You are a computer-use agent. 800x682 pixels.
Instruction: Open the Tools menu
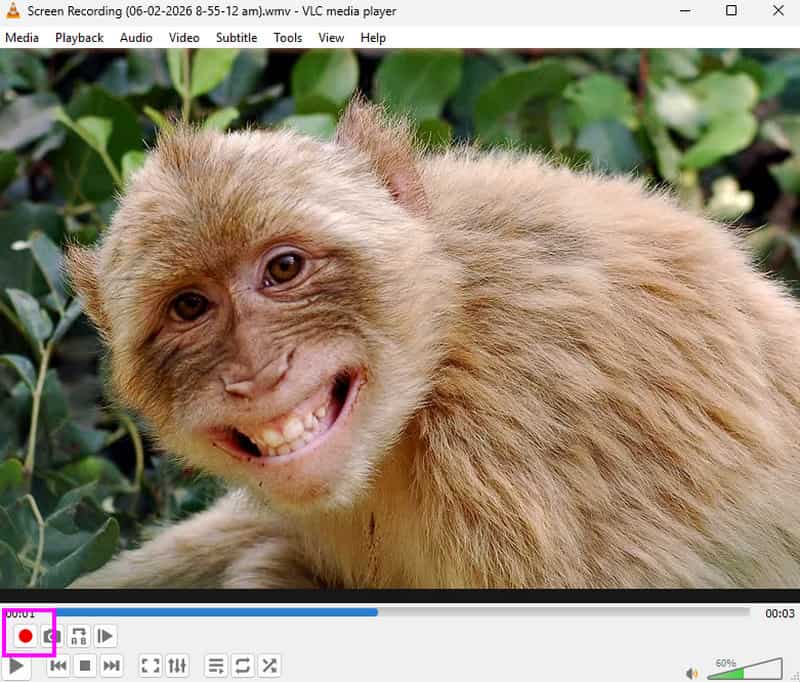[x=288, y=38]
